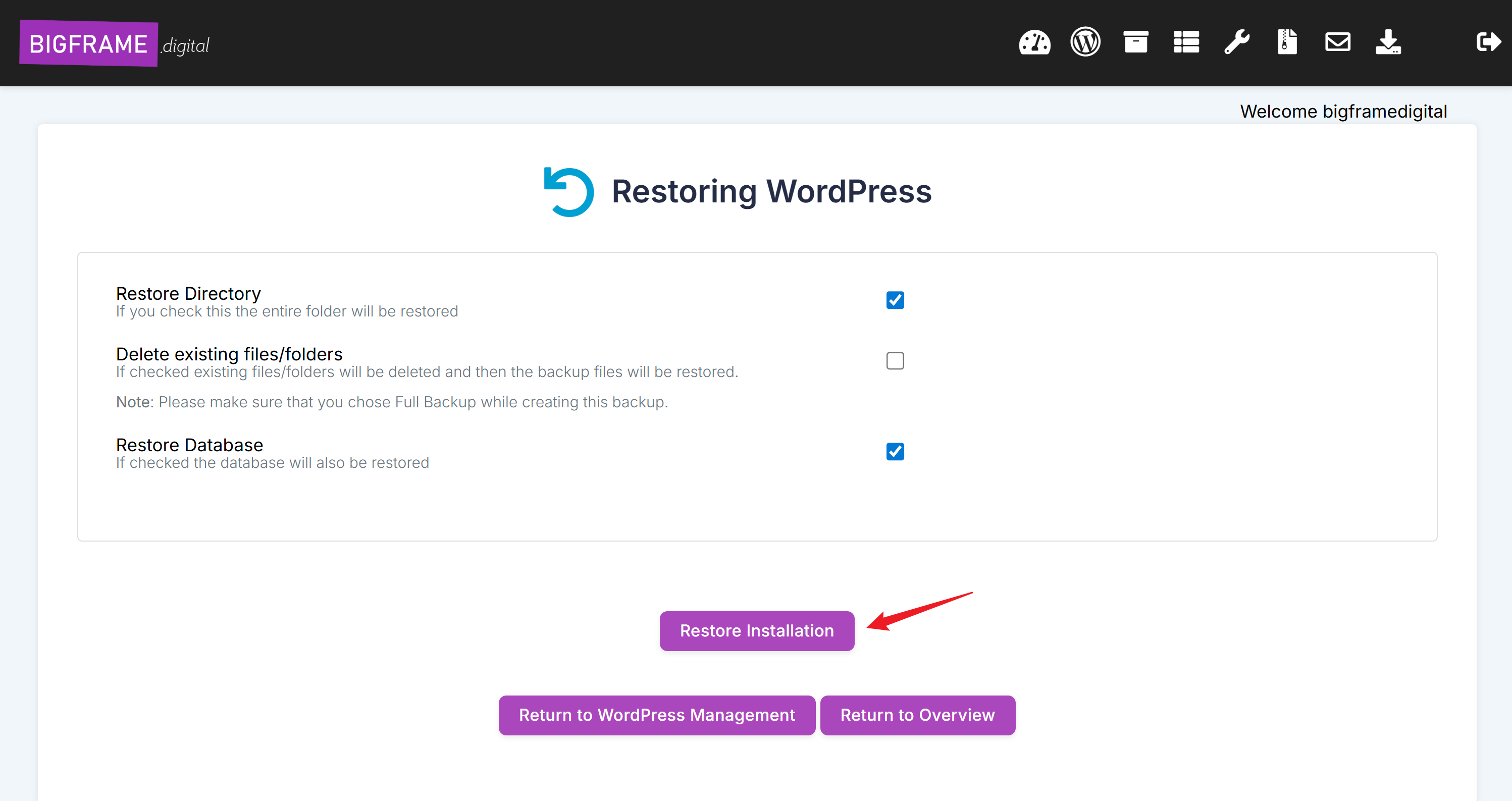Click the Welcome bigframedigital text
1512x801 pixels.
tap(1343, 112)
